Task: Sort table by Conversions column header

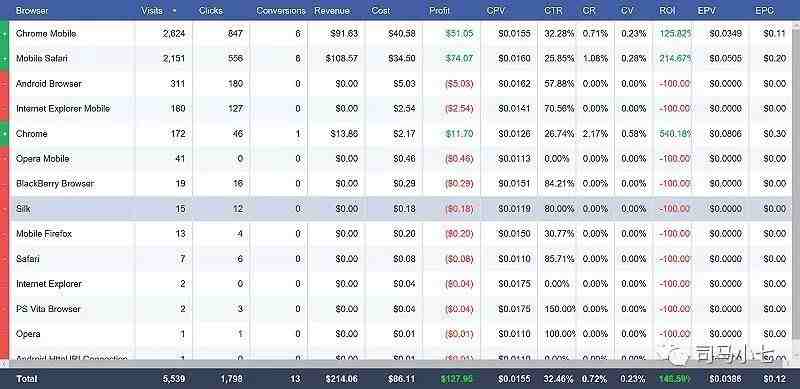Action: click(281, 10)
